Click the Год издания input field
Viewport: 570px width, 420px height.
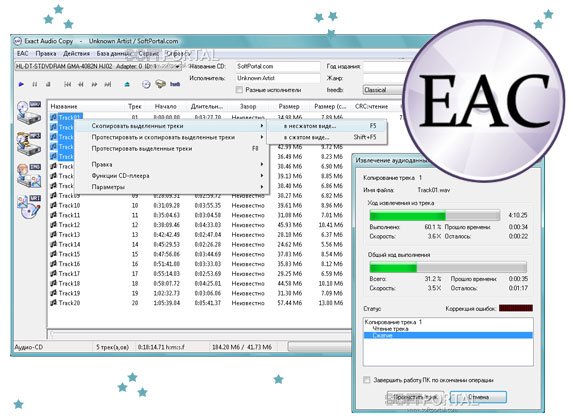tap(385, 67)
